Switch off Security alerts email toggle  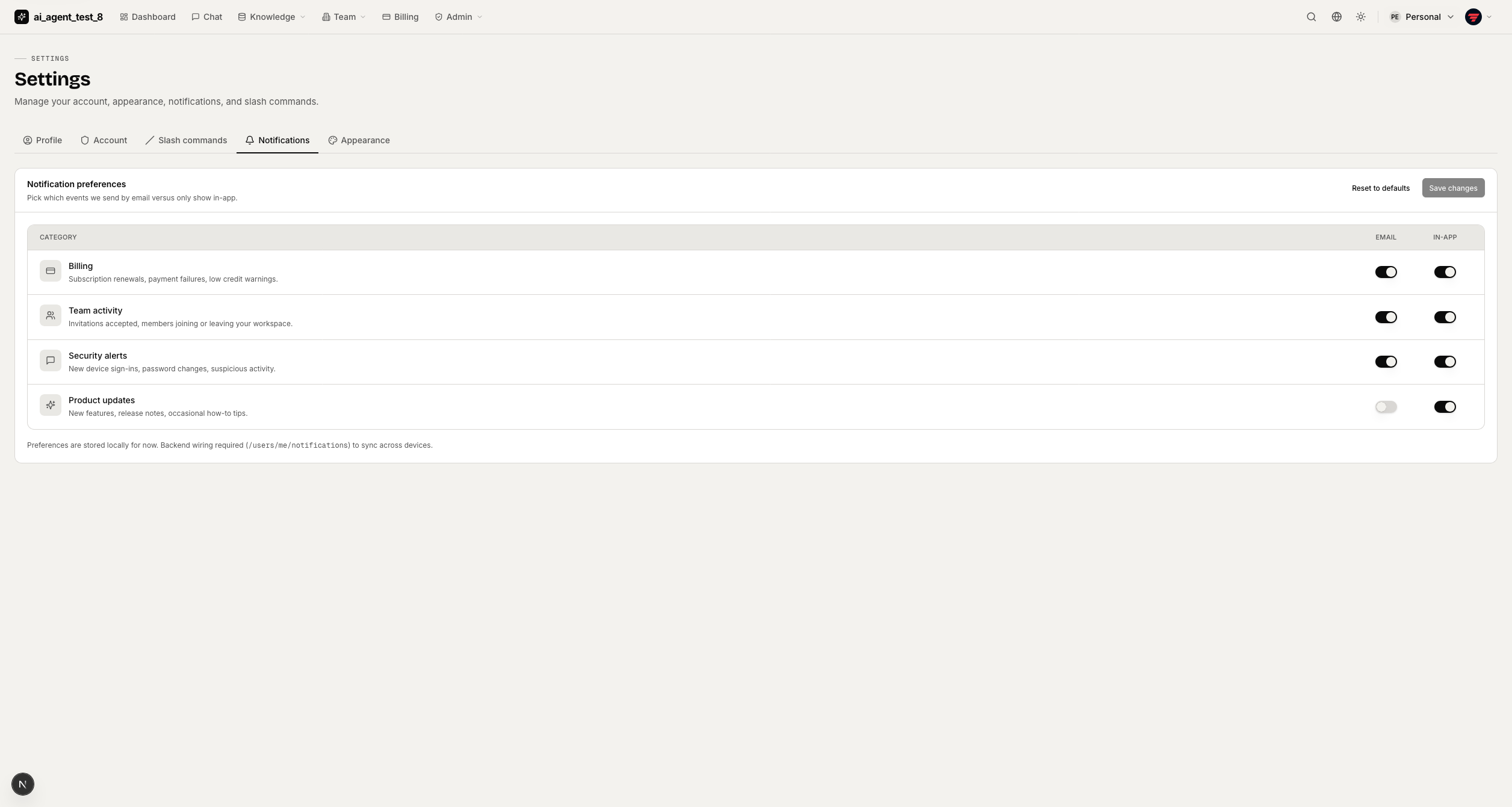tap(1386, 362)
